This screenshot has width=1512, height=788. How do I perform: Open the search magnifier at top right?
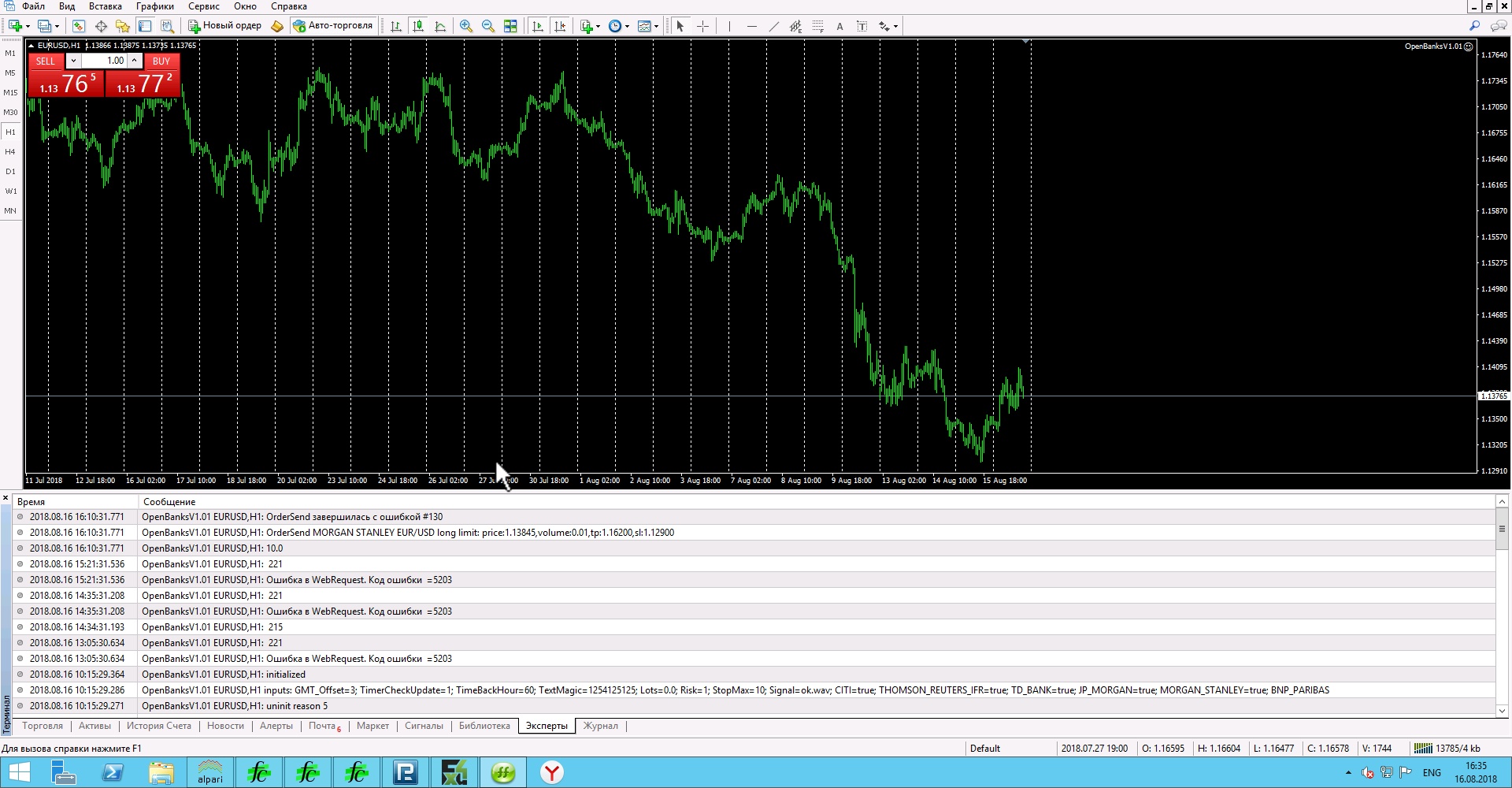coord(1475,26)
